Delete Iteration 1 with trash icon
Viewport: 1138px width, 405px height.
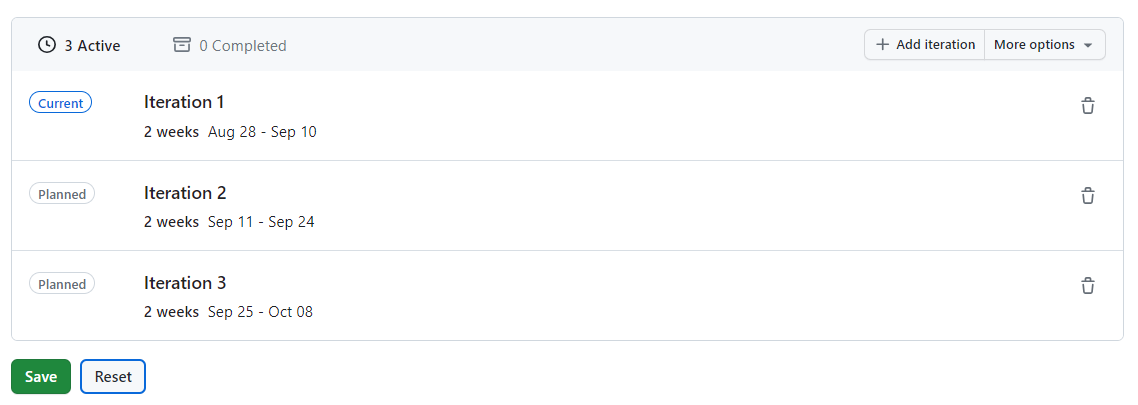coord(1087,106)
